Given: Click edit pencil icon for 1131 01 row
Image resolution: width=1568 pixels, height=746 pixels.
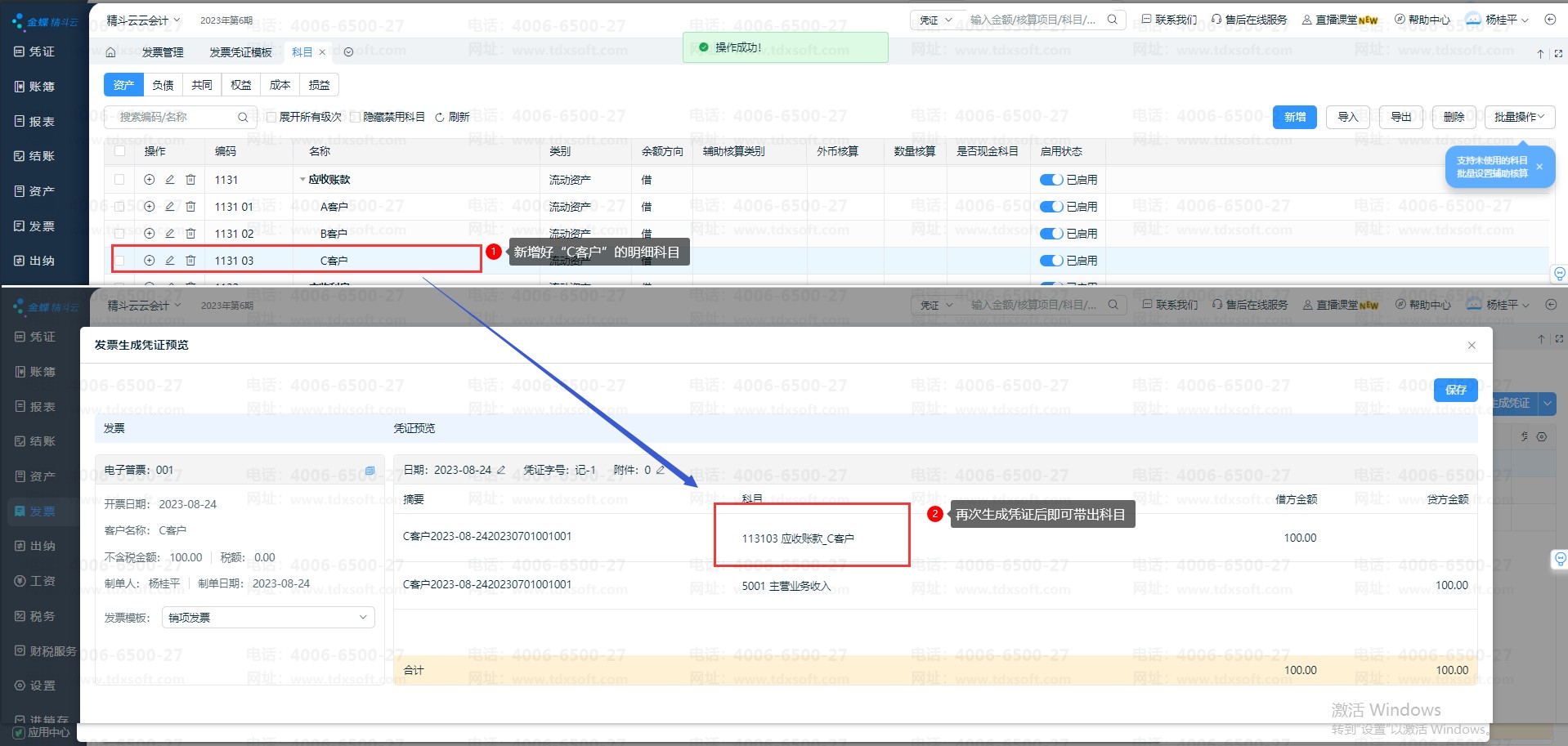Looking at the screenshot, I should [x=170, y=207].
